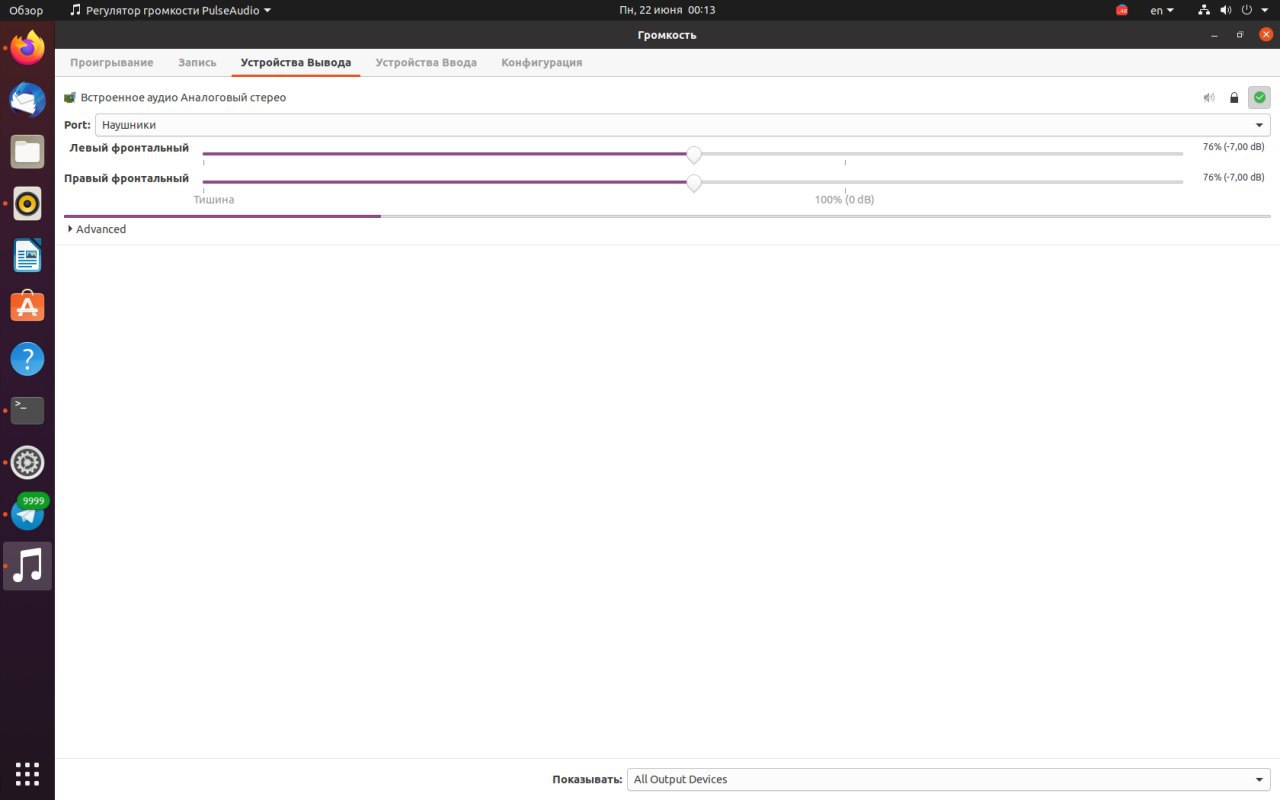The width and height of the screenshot is (1280, 800).
Task: Switch to the Проигрывание tab
Action: 112,62
